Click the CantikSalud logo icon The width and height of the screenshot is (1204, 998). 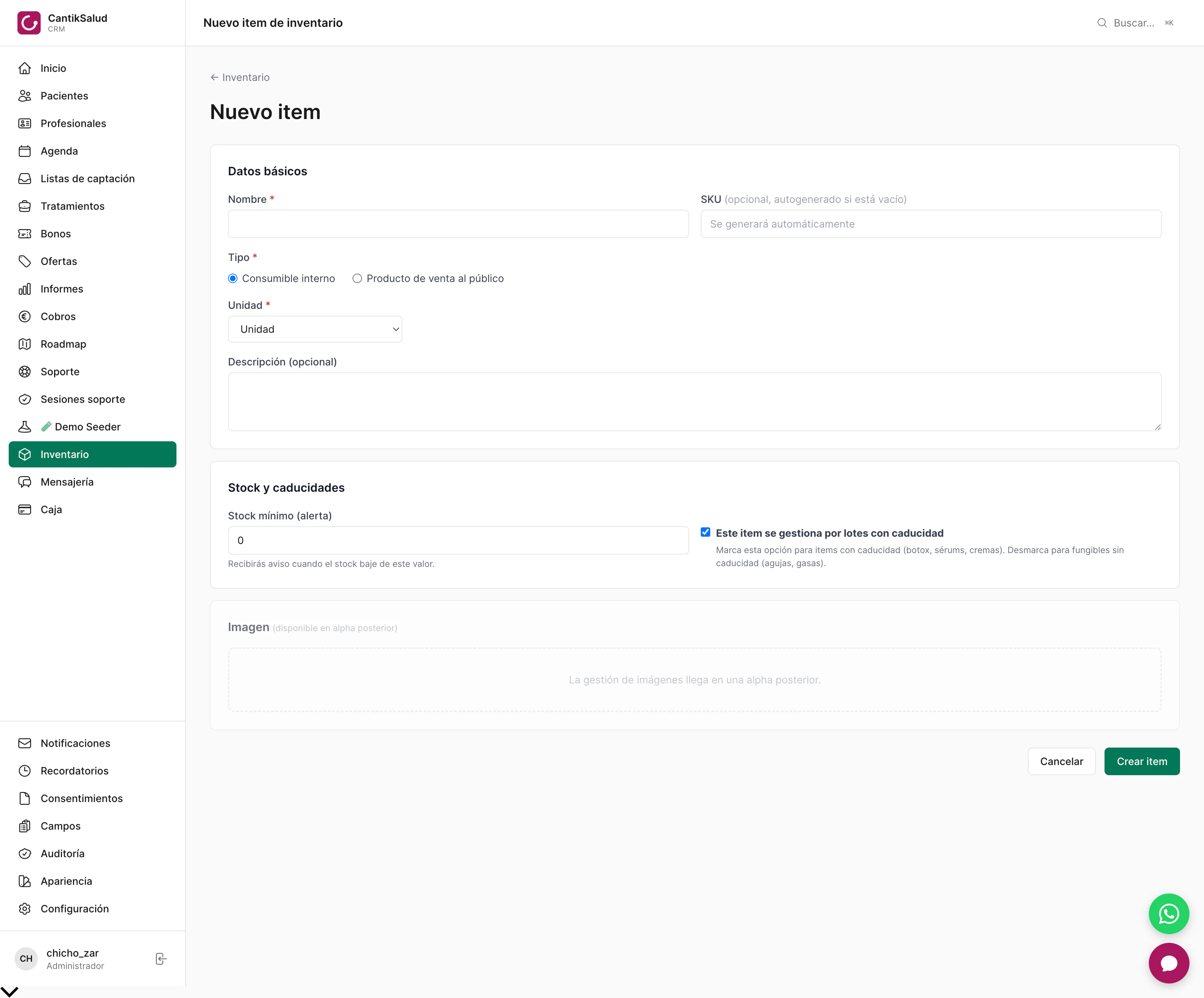29,23
